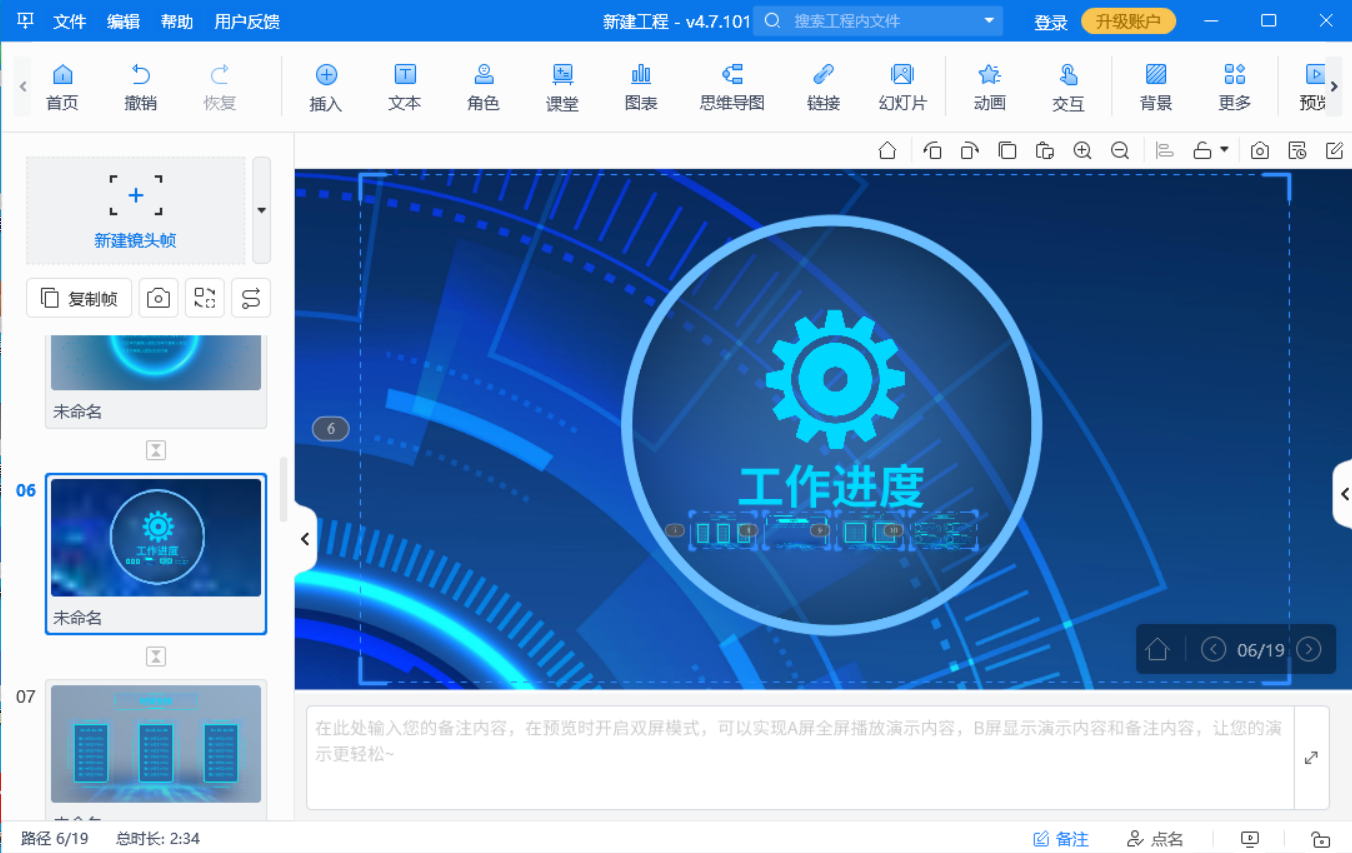Viewport: 1352px width, 853px height.
Task: Open the 更多 more tools icon
Action: tap(1235, 86)
